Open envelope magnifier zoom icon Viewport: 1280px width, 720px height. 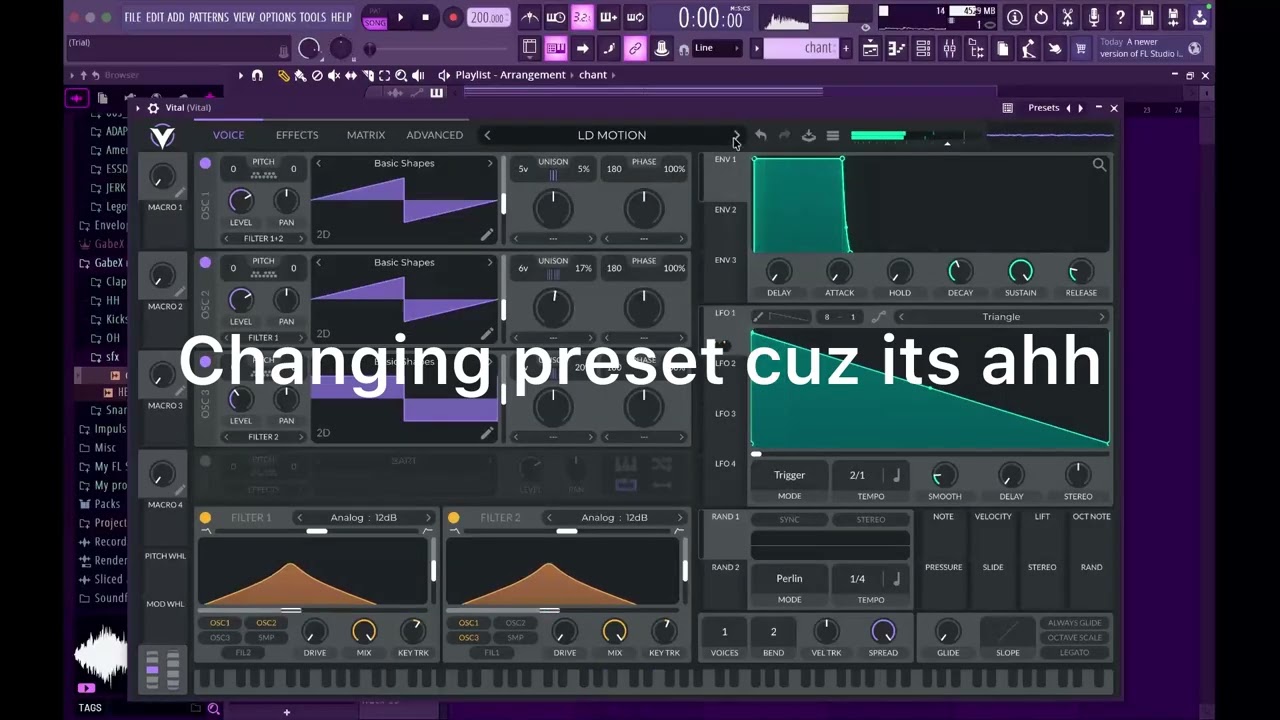1099,165
